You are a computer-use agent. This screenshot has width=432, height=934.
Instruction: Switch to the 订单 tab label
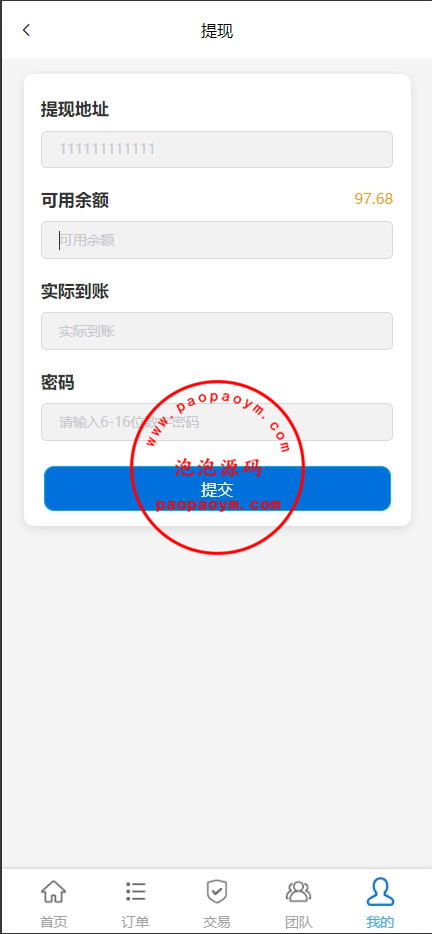(135, 922)
